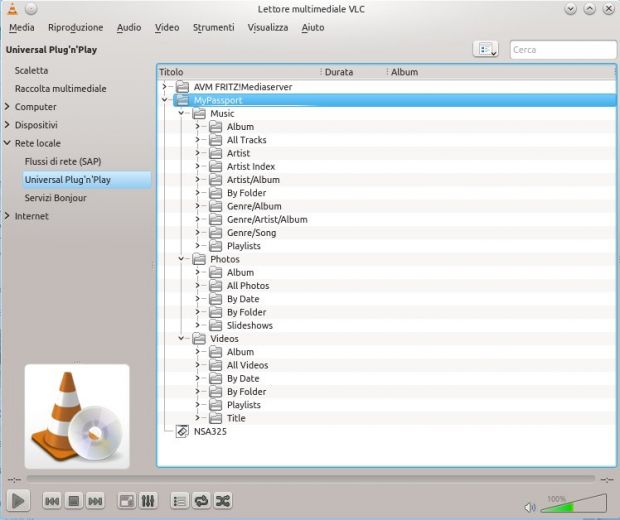Select the NSA325 server entry
This screenshot has height=520, width=620.
click(x=210, y=431)
